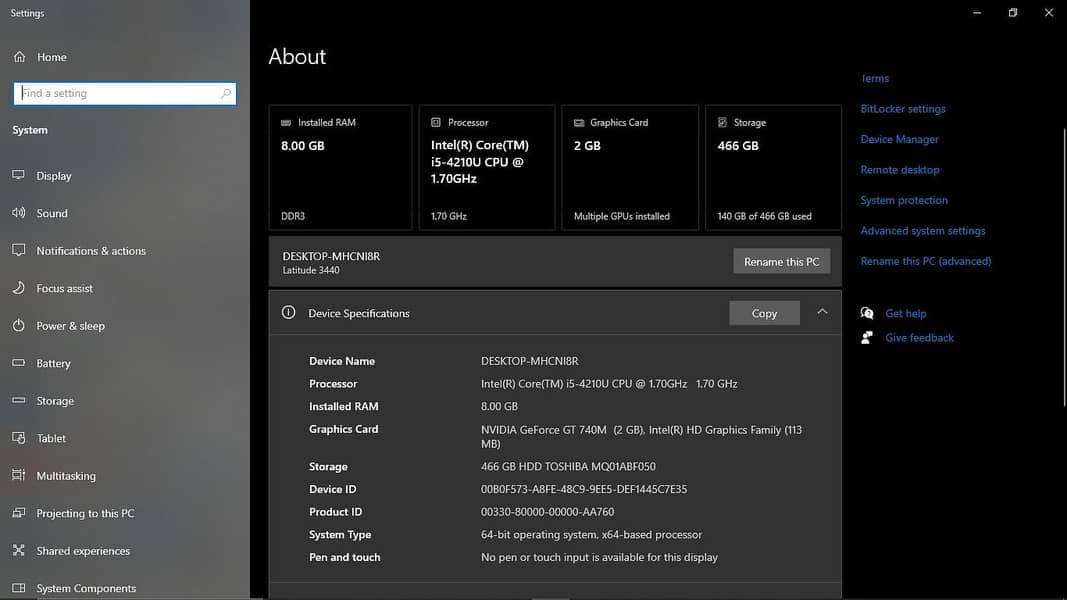Viewport: 1067px width, 600px height.
Task: Click the Latitude 3440 model text
Action: click(311, 270)
